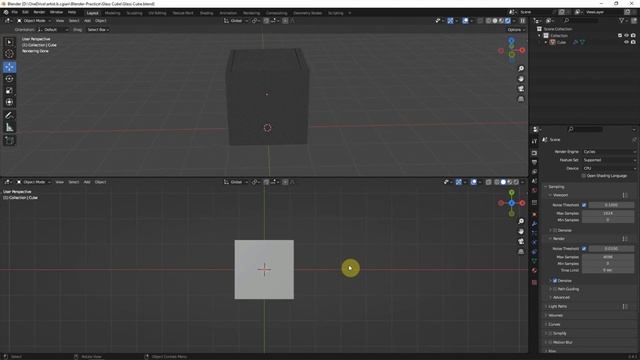Toggle gizmos in top viewport header
The height and width of the screenshot is (360, 640).
(450, 20)
